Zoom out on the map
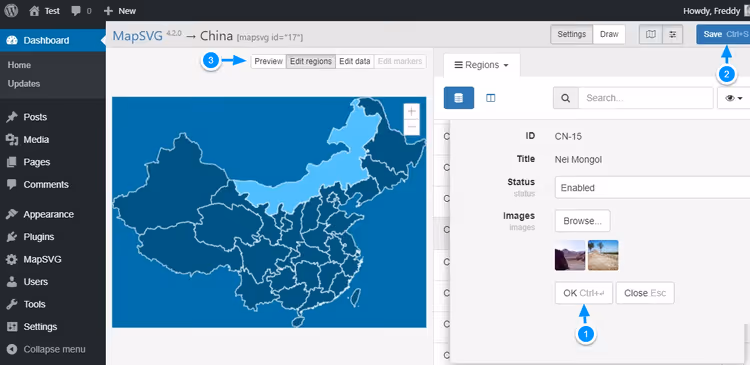The image size is (750, 365). click(x=411, y=127)
